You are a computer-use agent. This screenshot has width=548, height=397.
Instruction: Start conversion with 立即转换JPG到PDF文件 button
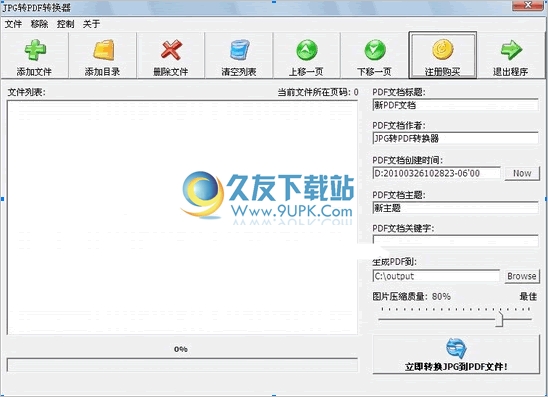point(456,354)
